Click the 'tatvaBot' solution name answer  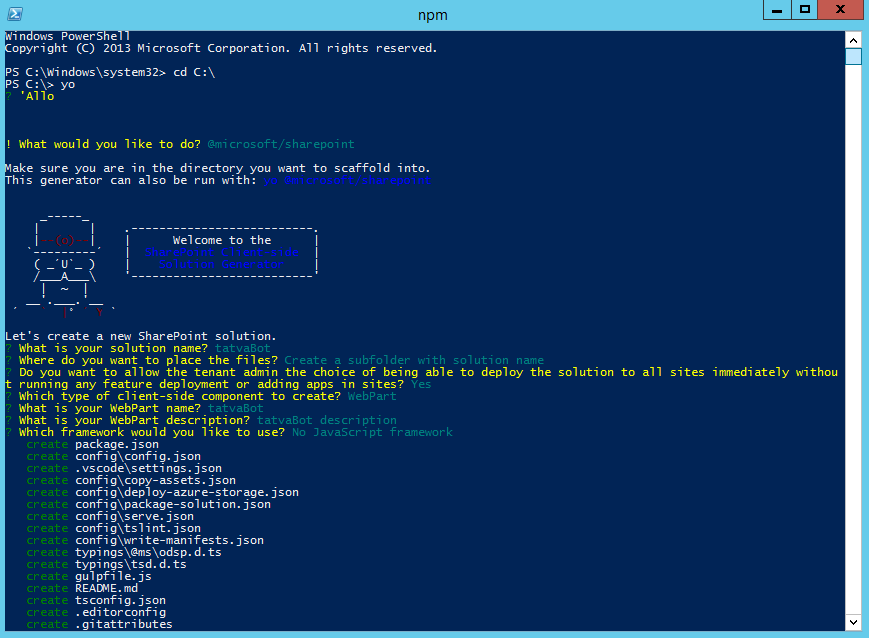tap(243, 348)
